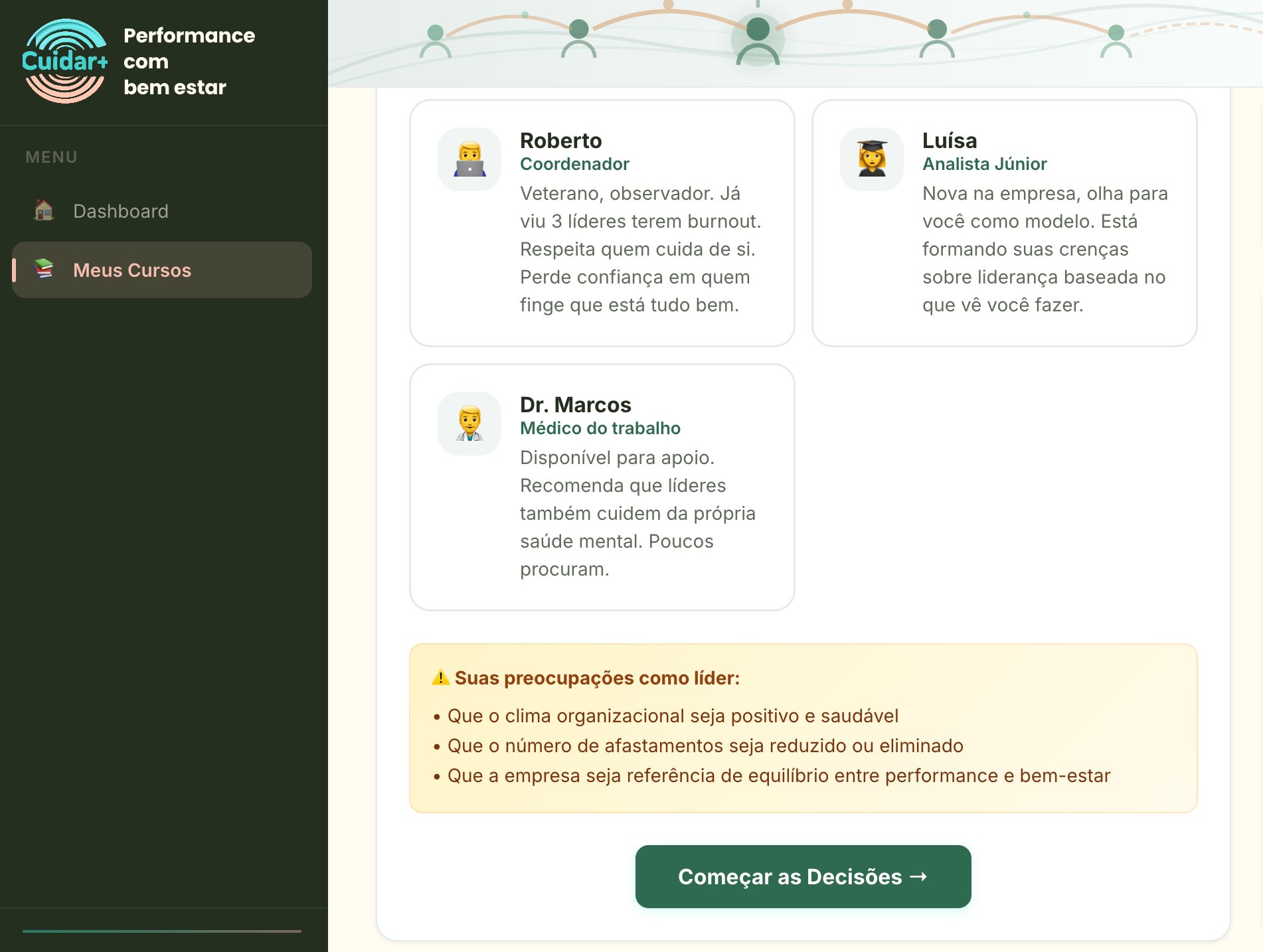The image size is (1263, 952).
Task: Click the large highlighted center person figure
Action: (758, 41)
